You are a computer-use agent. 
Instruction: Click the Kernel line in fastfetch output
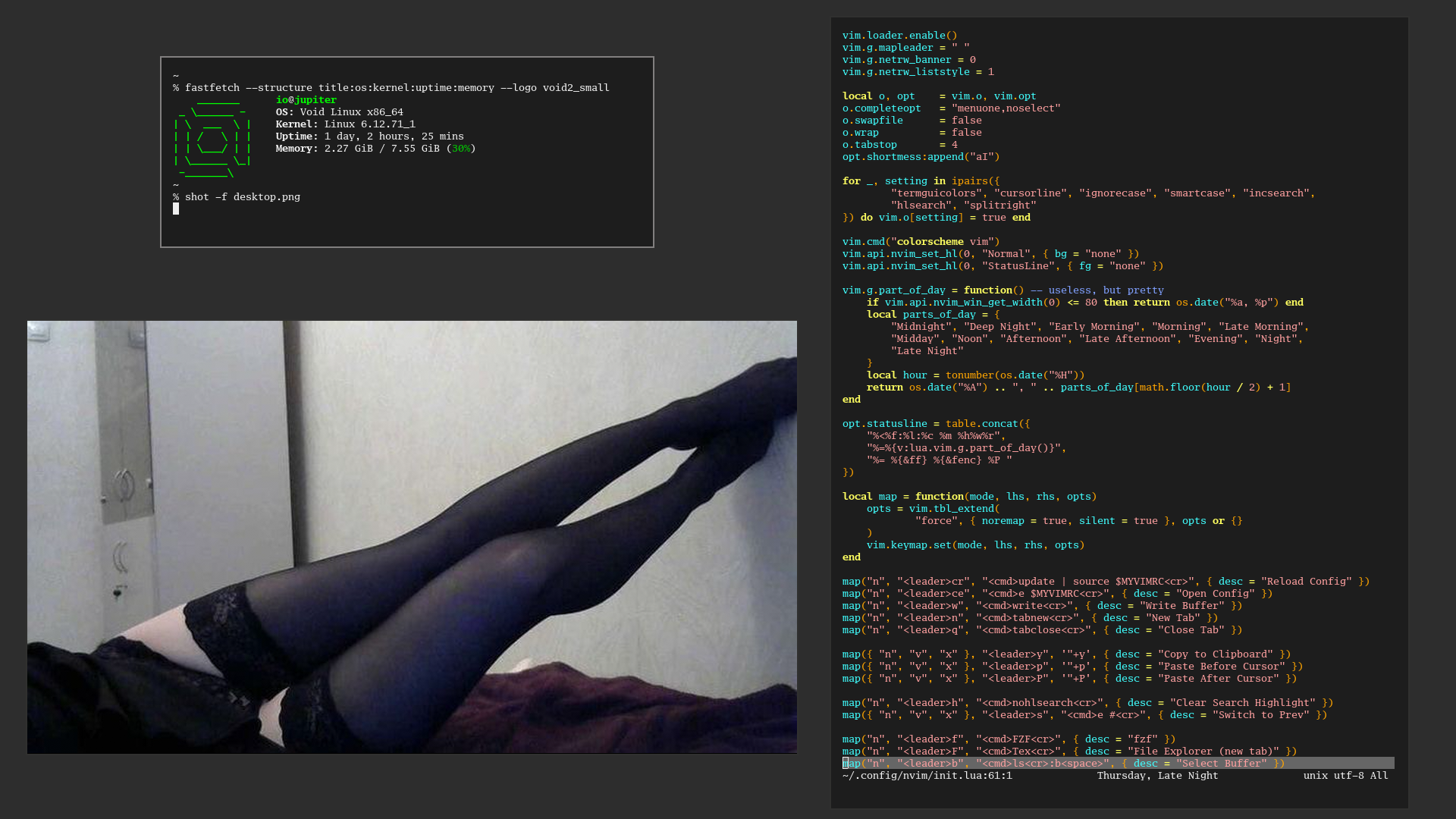(x=345, y=124)
